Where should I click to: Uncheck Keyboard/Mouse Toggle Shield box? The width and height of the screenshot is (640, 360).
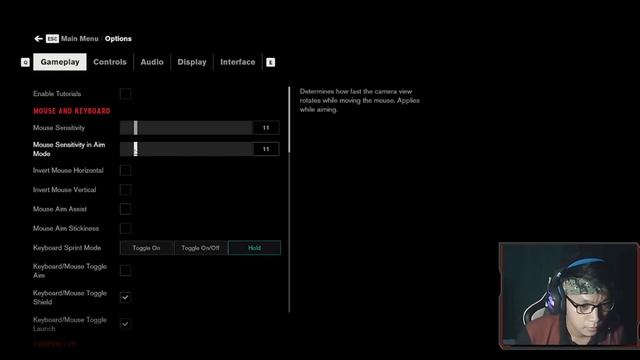(x=126, y=297)
